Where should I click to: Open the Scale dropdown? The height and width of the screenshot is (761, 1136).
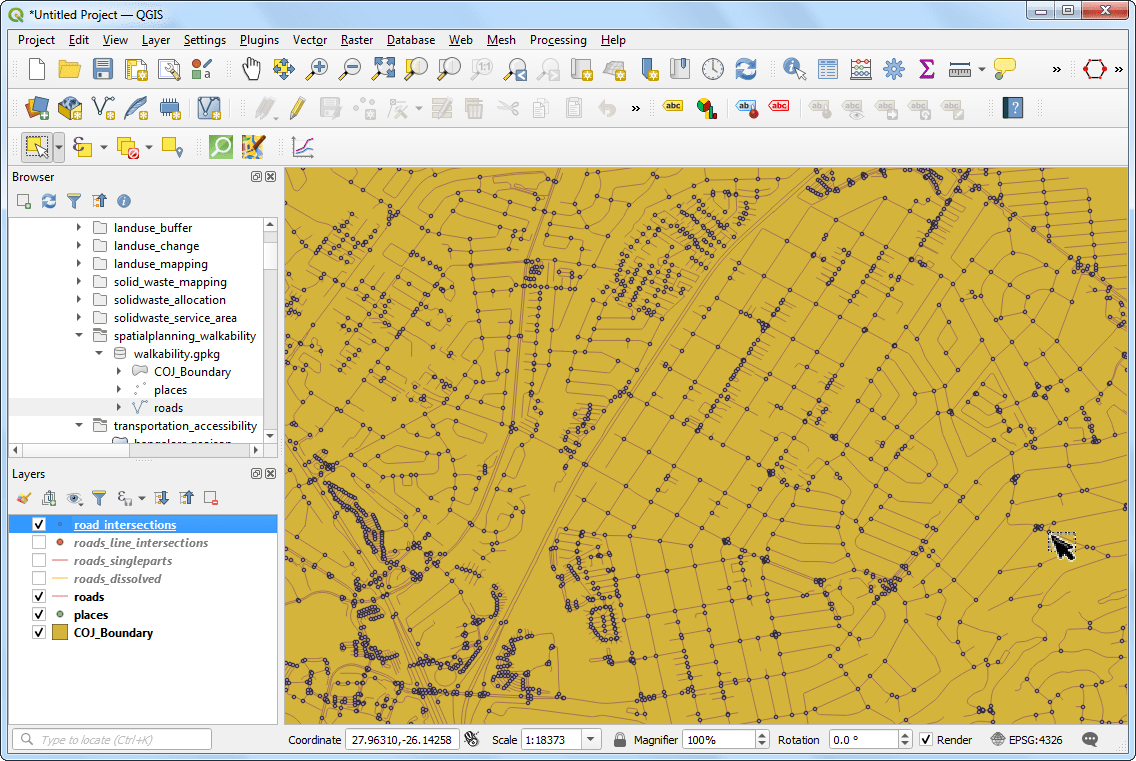click(x=592, y=739)
